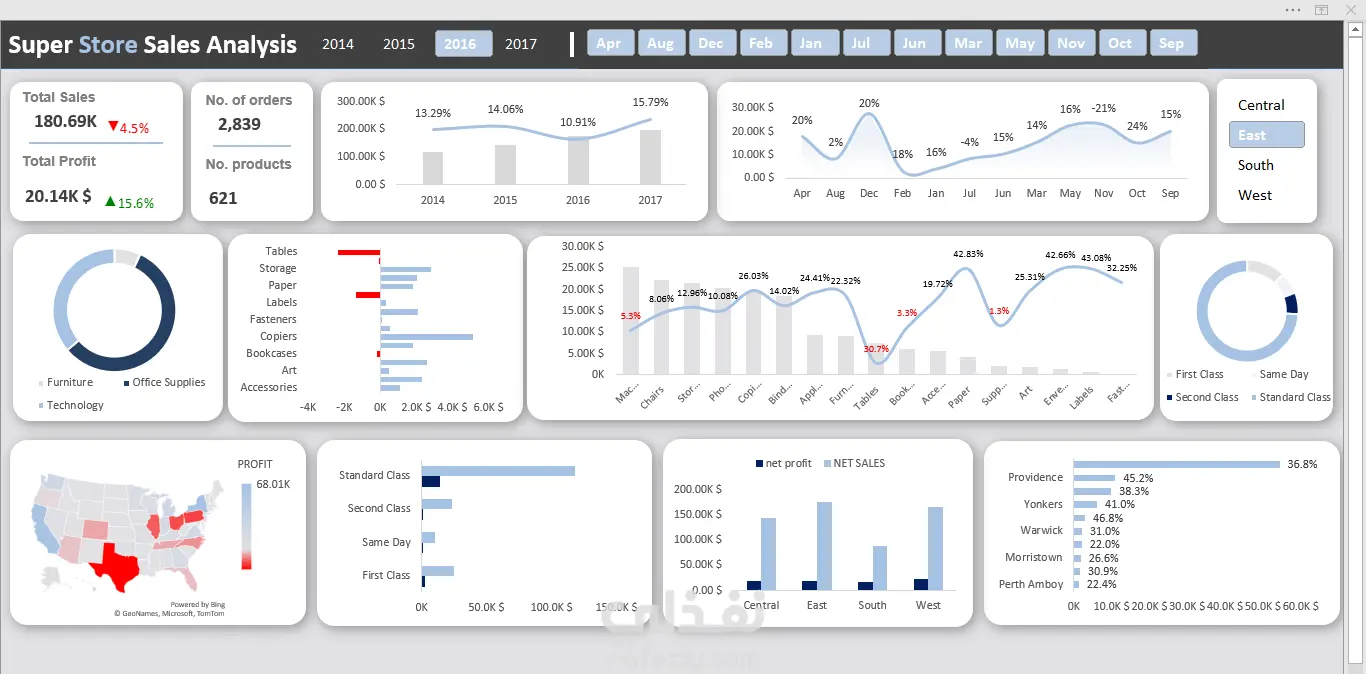Screen dimensions: 1366x674
Task: Filter by the Sep month button
Action: [1172, 43]
